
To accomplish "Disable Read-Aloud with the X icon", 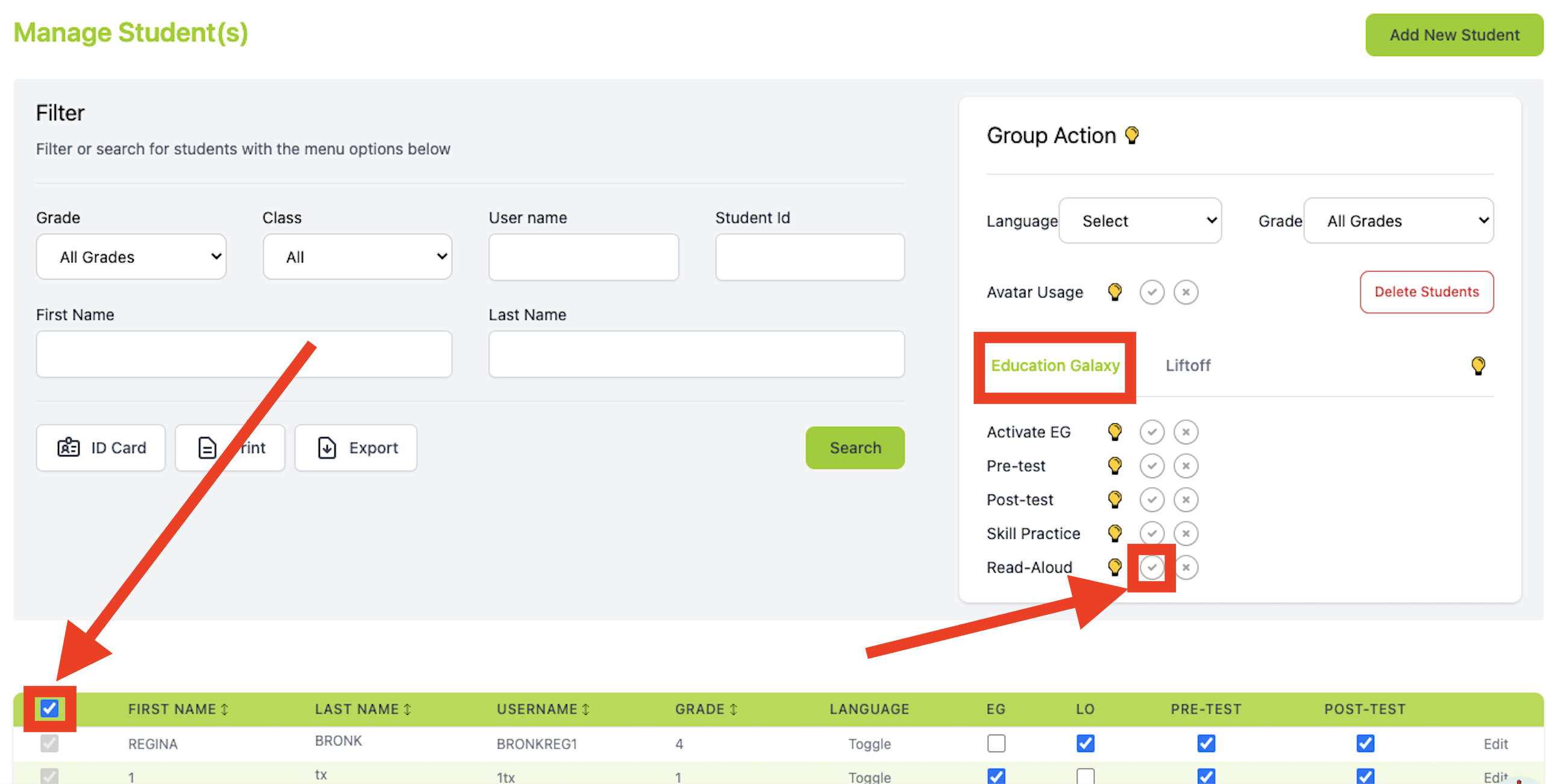I will tap(1185, 567).
